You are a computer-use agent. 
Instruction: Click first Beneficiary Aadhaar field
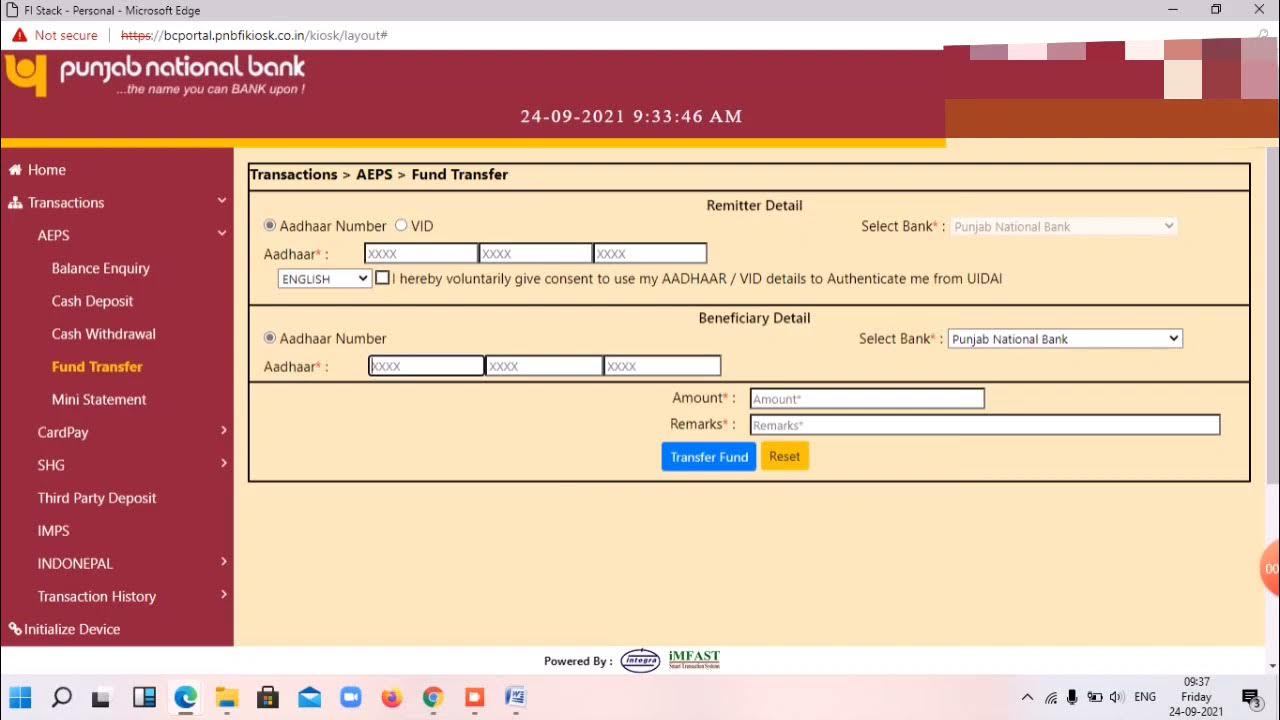pos(426,366)
